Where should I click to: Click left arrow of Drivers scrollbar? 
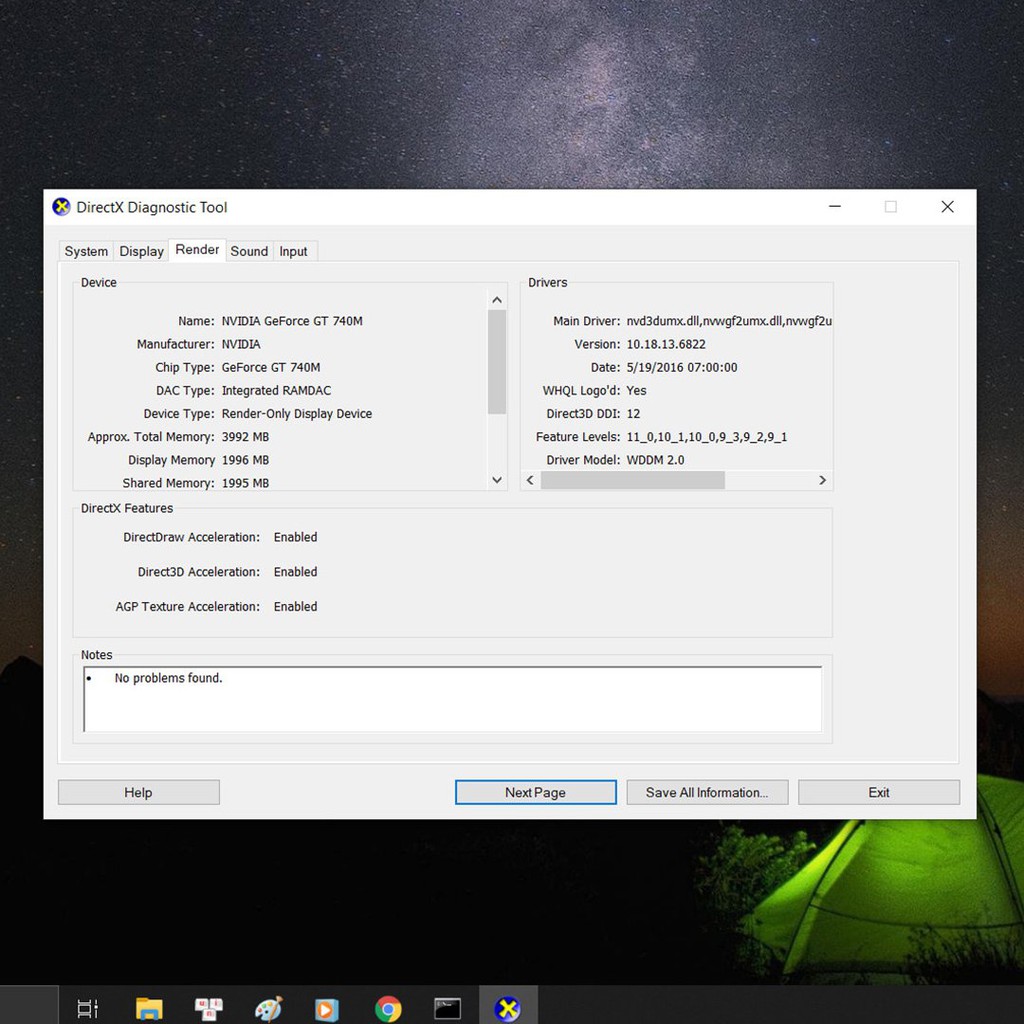(530, 481)
